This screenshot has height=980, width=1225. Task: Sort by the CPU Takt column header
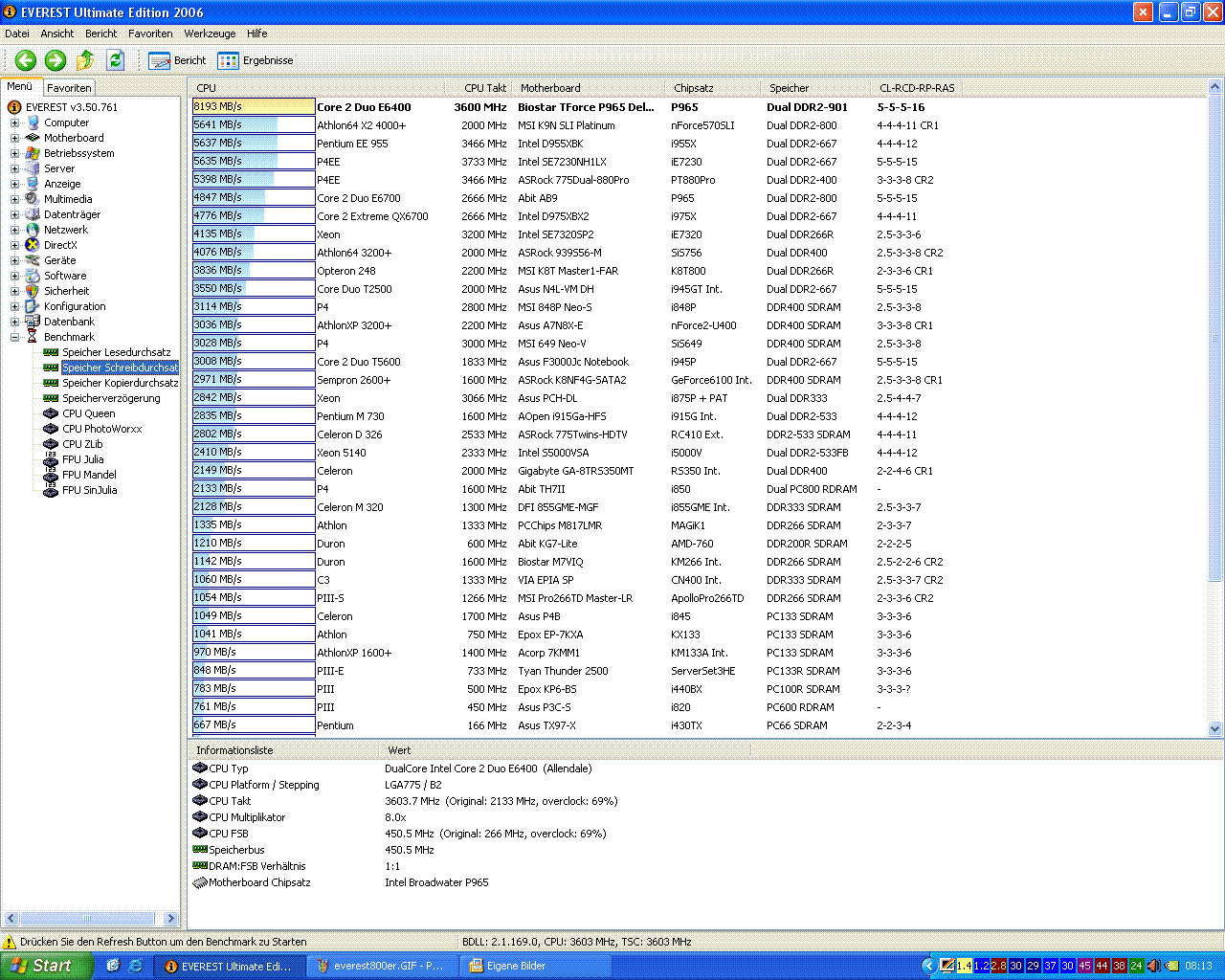pyautogui.click(x=478, y=88)
